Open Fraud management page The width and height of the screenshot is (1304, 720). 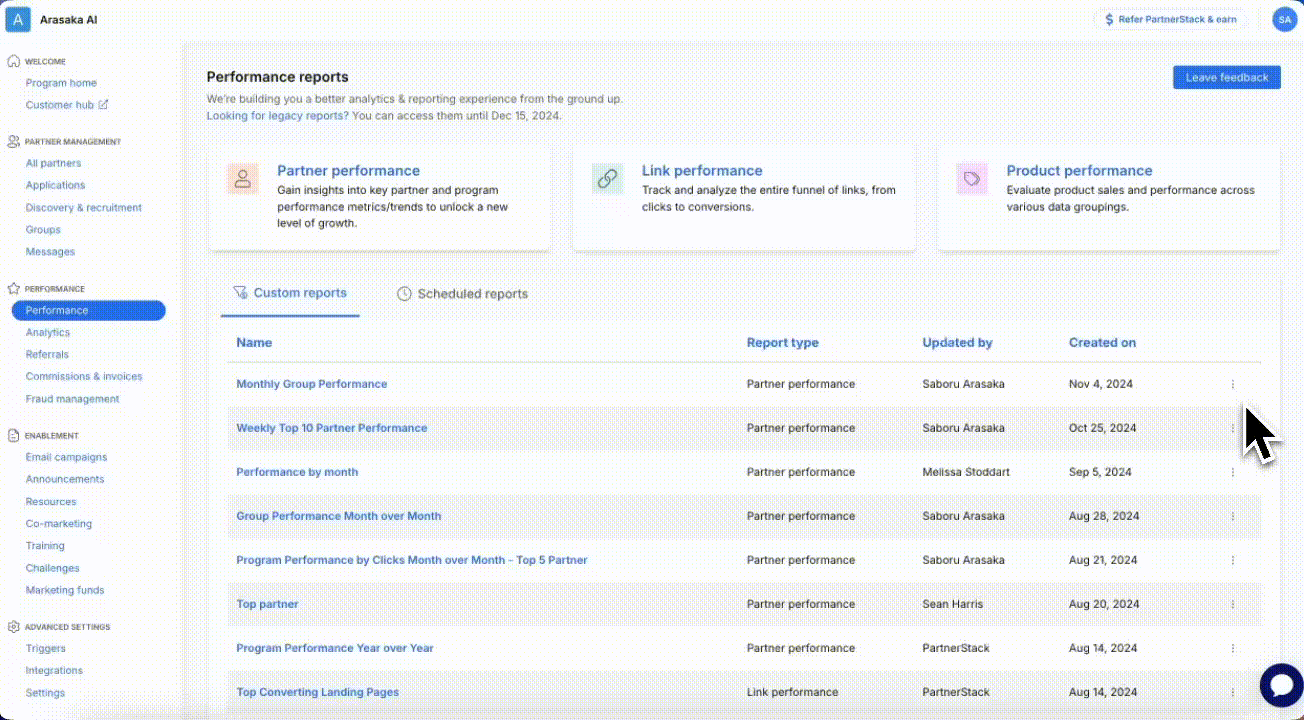72,399
